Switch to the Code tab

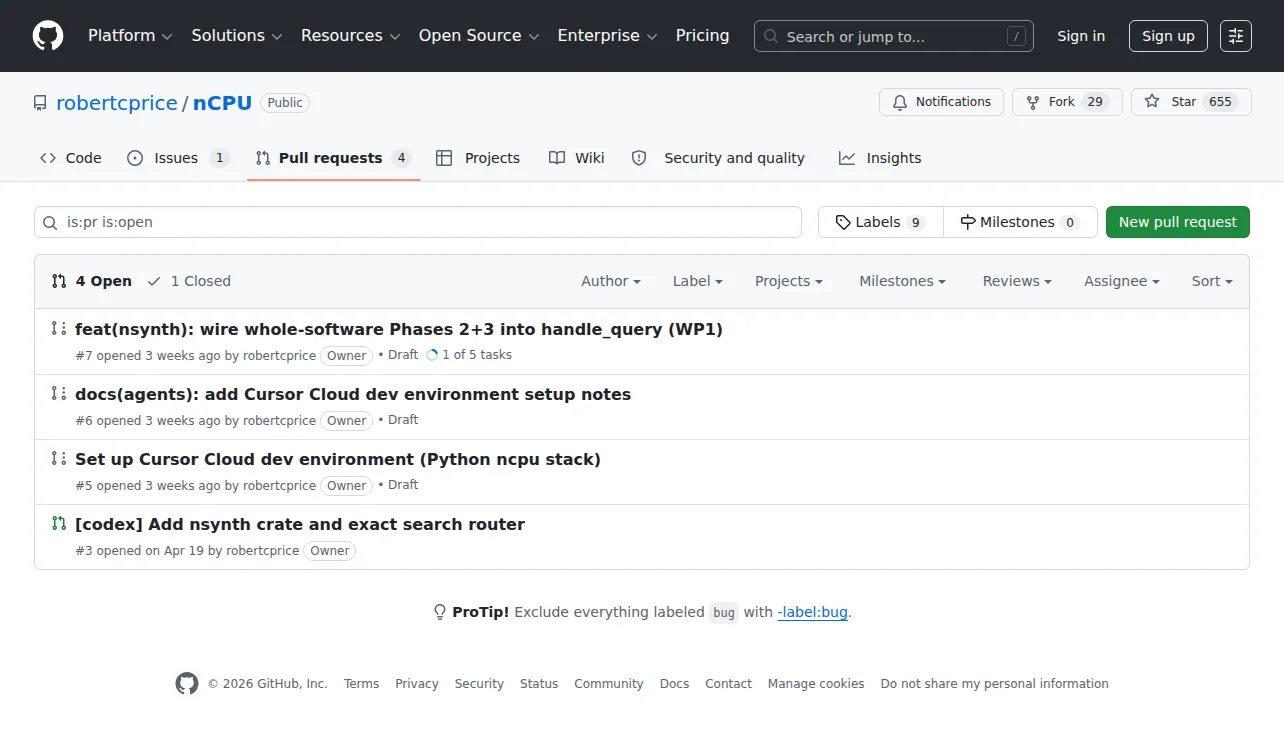point(71,158)
